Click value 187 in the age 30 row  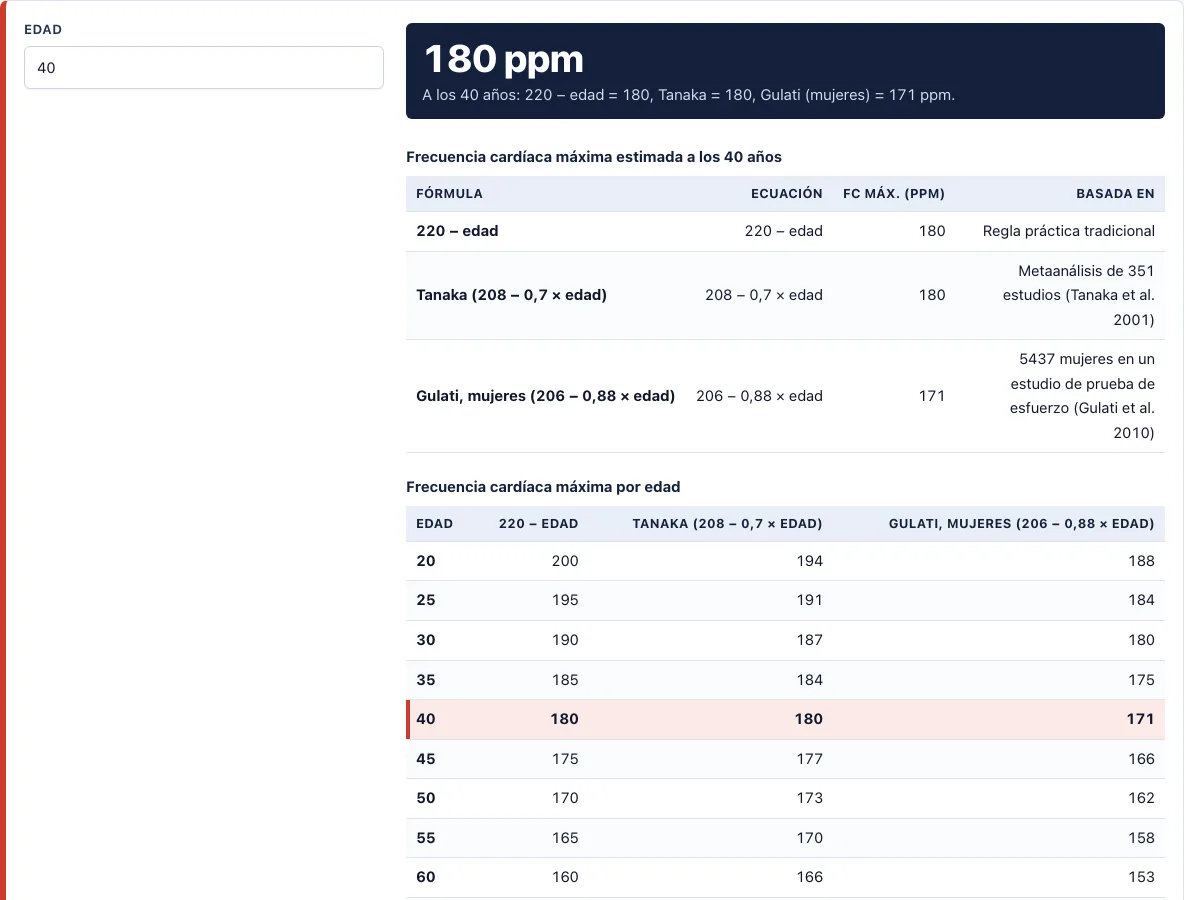pyautogui.click(x=809, y=640)
